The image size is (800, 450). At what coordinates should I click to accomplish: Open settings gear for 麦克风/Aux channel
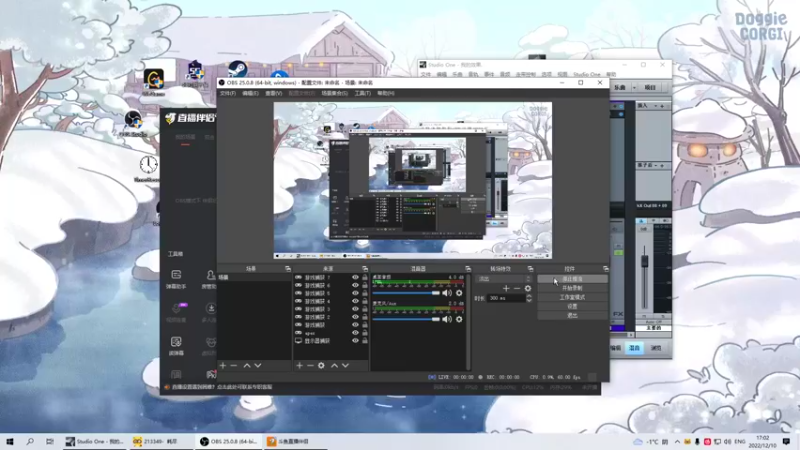coord(459,319)
